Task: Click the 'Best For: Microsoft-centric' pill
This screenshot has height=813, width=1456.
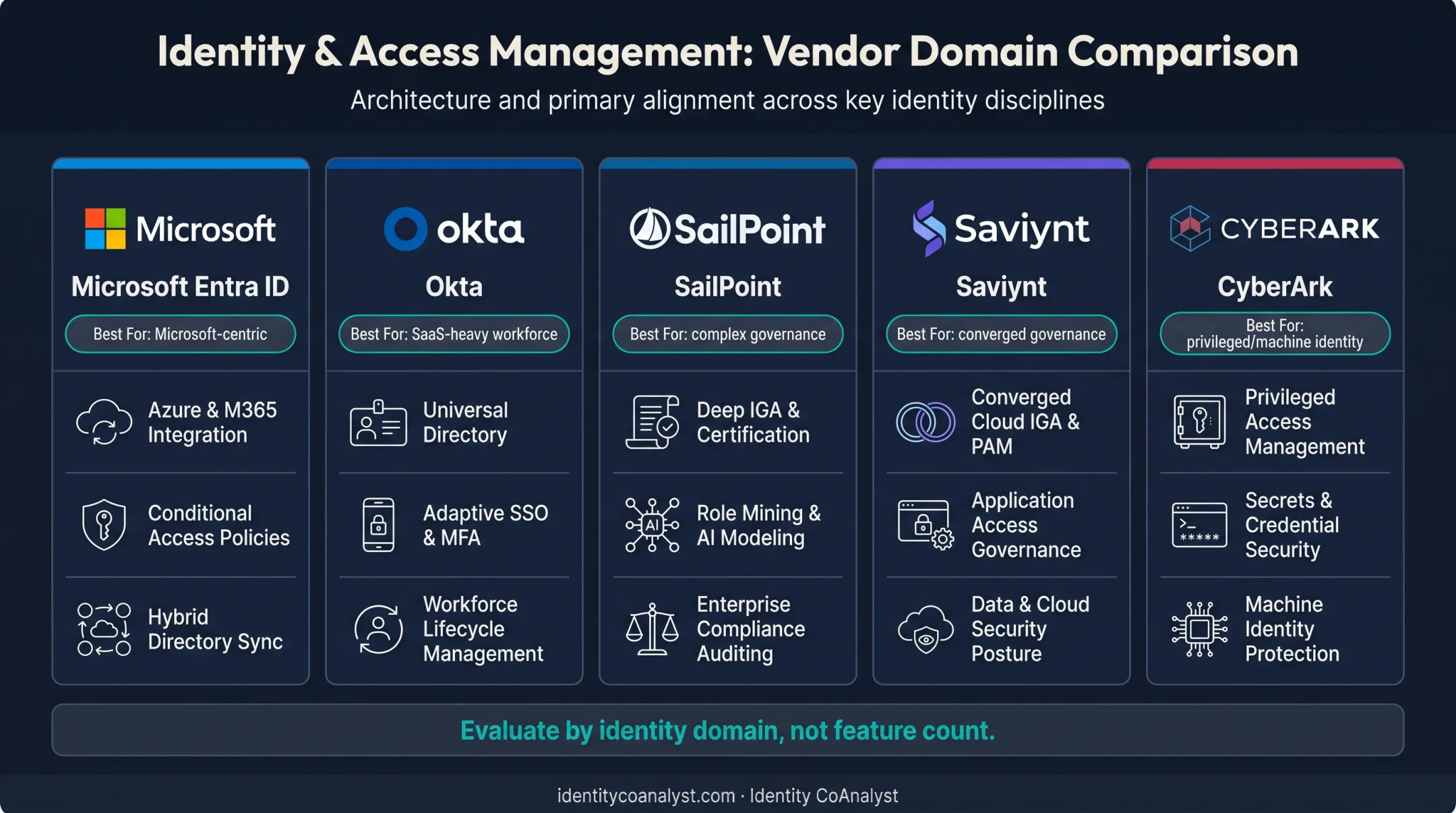Action: [x=181, y=334]
